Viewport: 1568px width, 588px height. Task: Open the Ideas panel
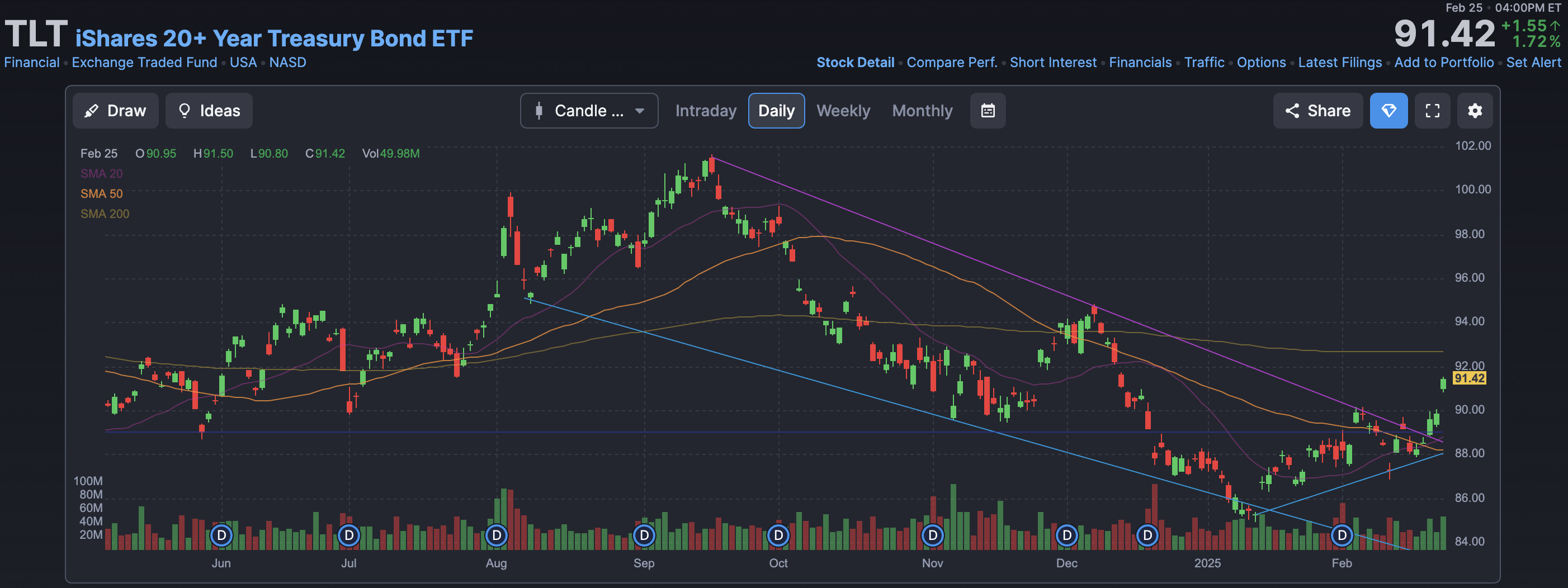coord(209,111)
